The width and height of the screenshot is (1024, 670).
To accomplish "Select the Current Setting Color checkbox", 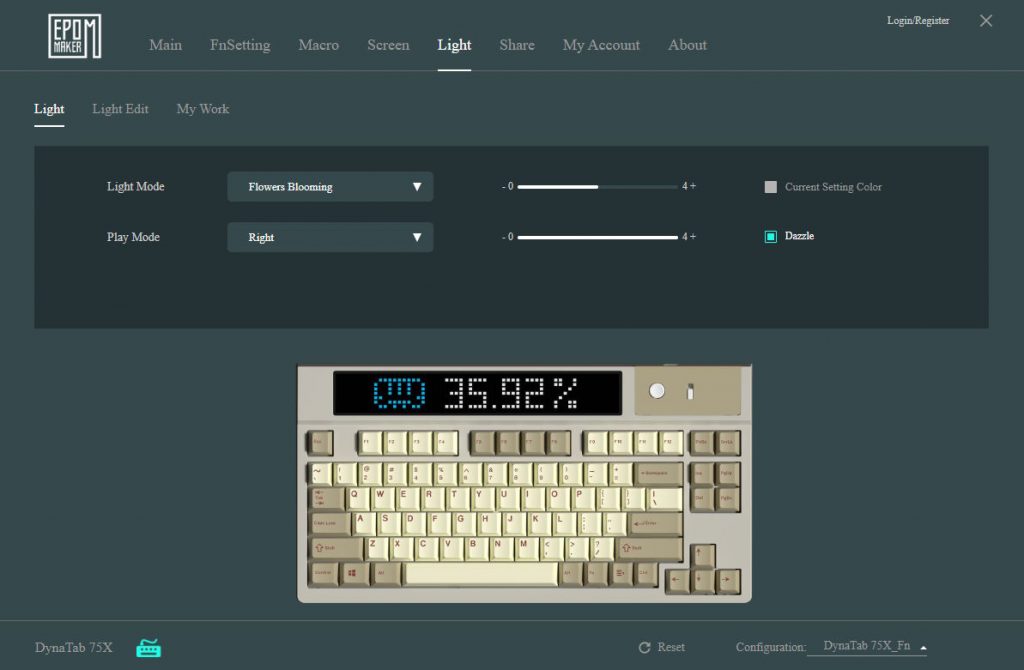I will (x=771, y=187).
